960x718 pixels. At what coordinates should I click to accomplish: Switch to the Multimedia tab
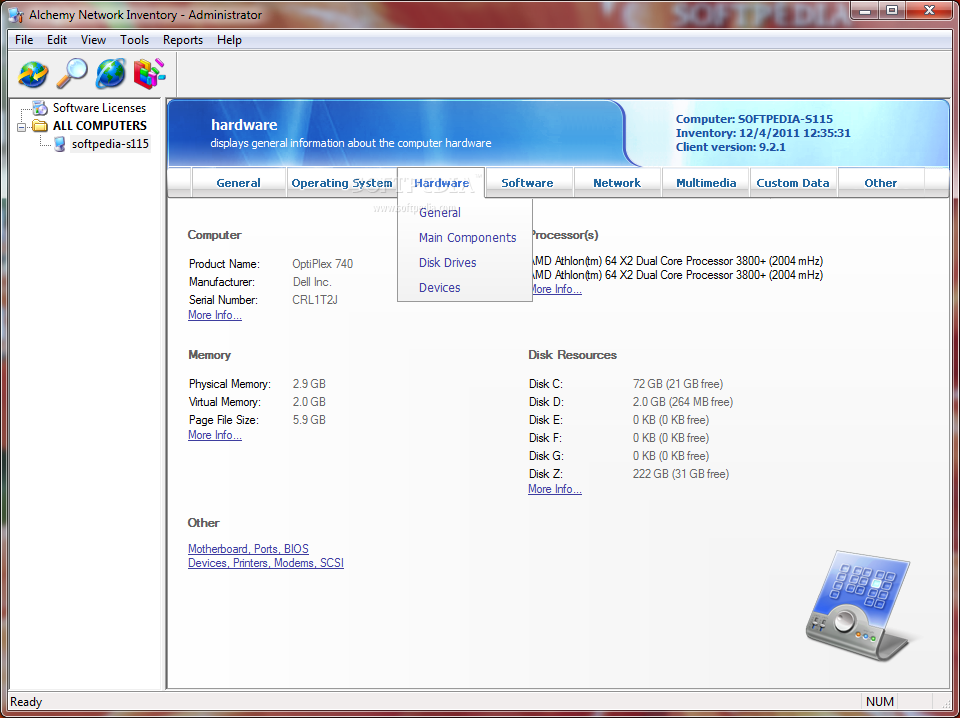point(706,183)
